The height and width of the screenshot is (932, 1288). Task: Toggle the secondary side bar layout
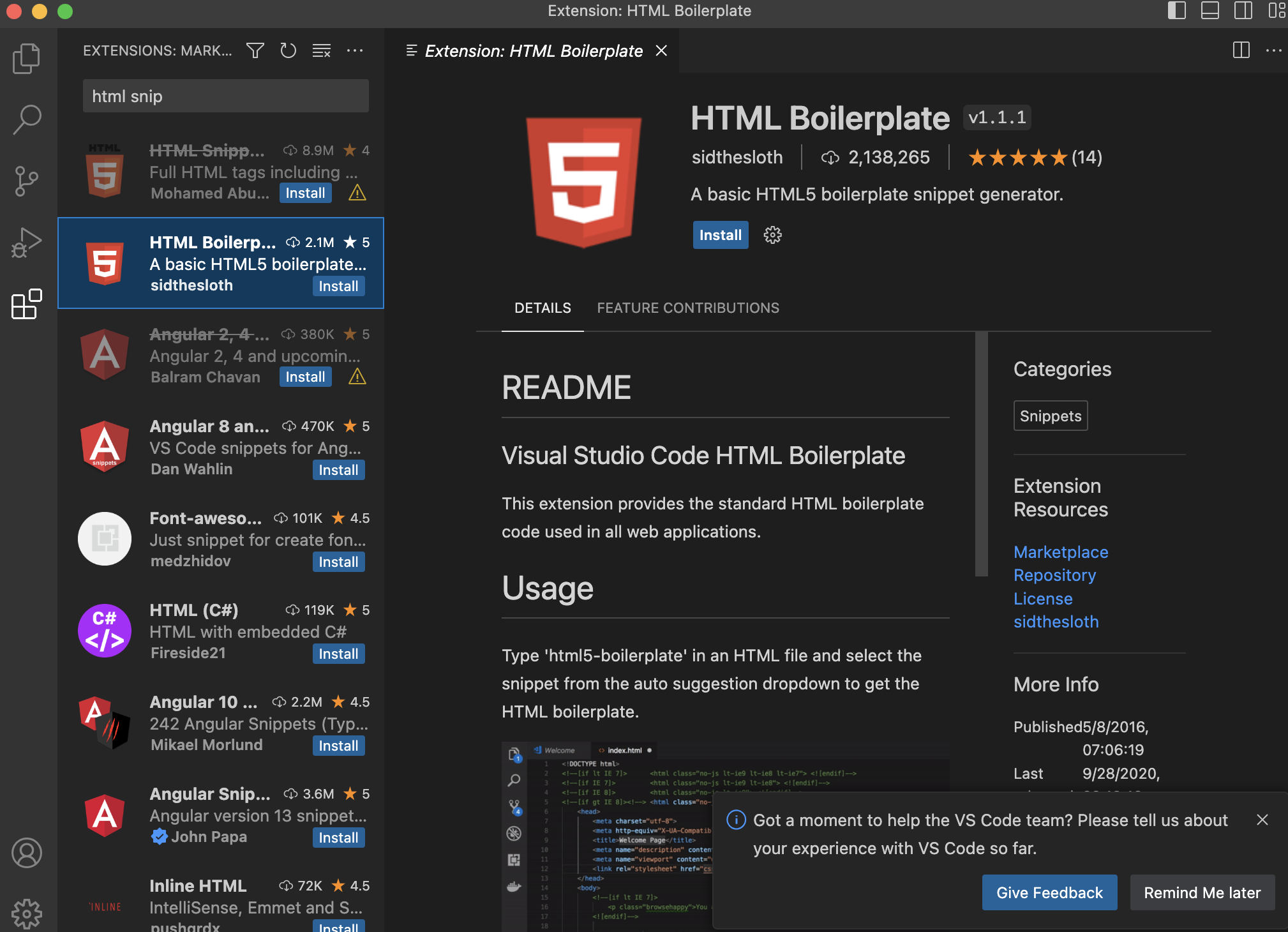(x=1243, y=11)
